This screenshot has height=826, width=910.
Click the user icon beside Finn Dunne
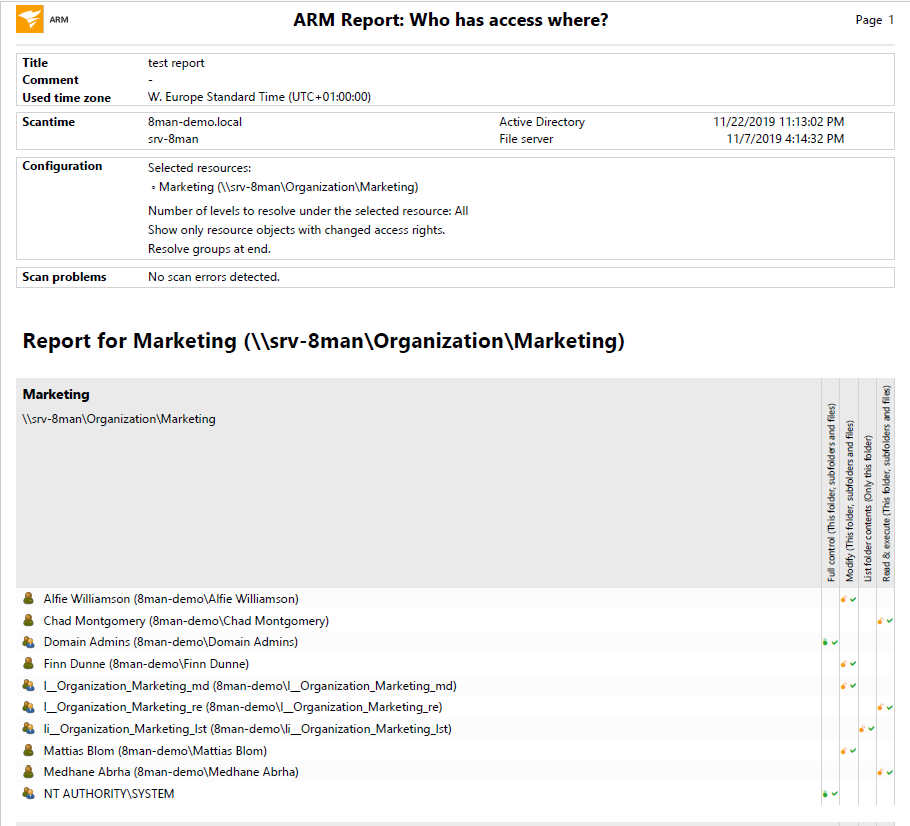coord(28,663)
